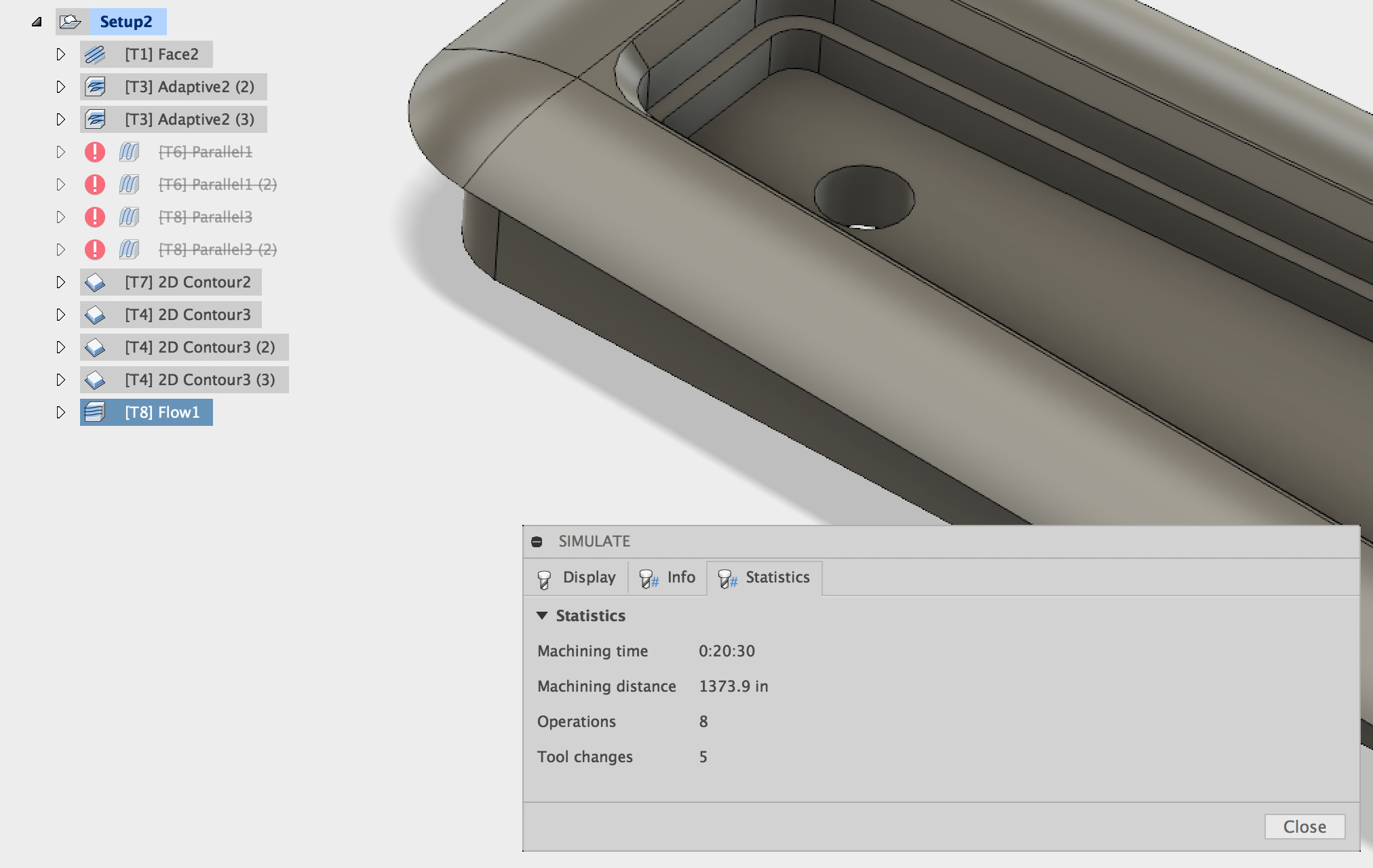The image size is (1373, 868).
Task: Expand the [T8] Flow1 operation
Action: 60,412
